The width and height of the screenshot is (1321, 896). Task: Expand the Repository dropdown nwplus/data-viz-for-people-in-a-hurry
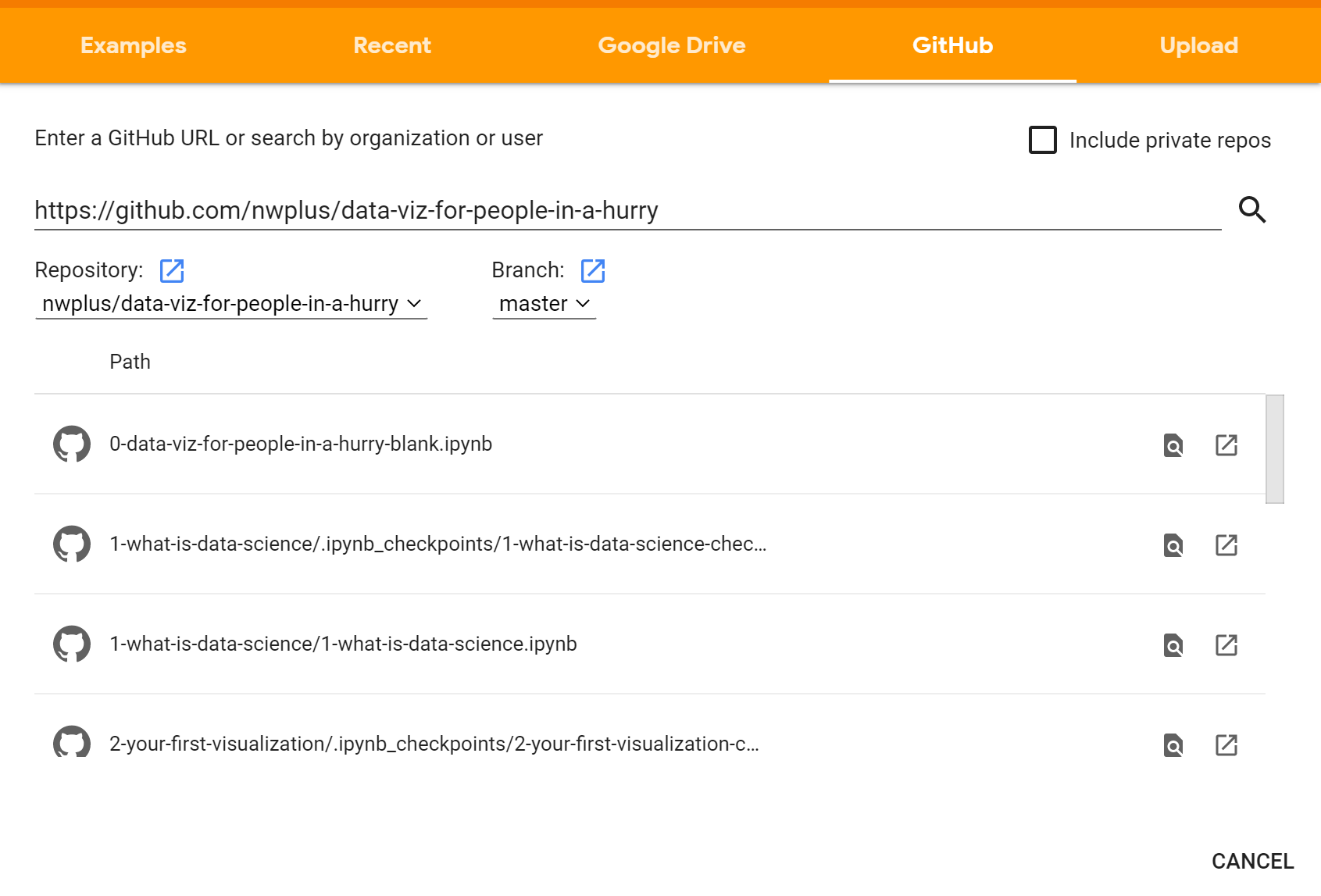(231, 303)
